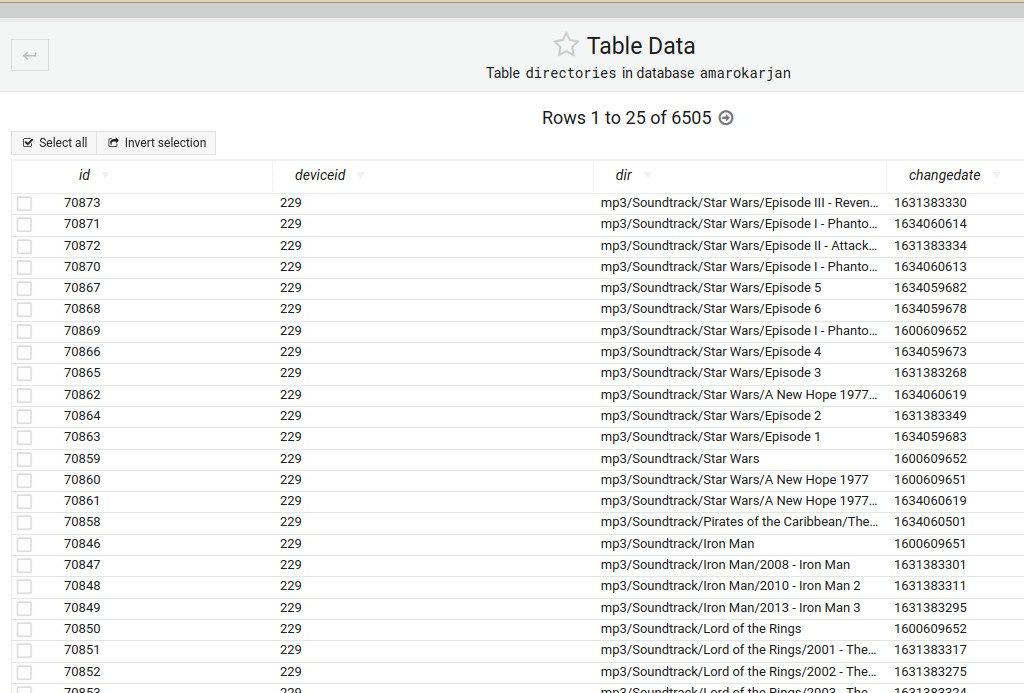Star this table as favorite
Image resolution: width=1024 pixels, height=693 pixels.
[x=566, y=45]
